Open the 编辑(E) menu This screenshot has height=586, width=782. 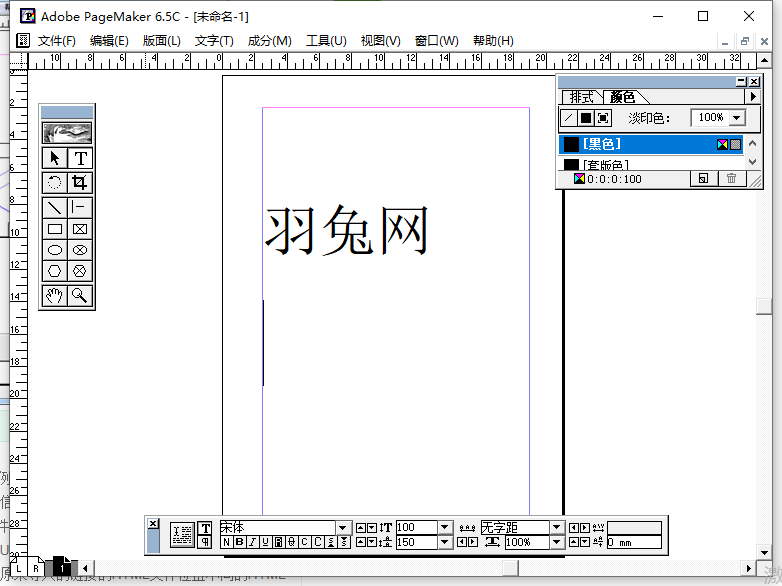pyautogui.click(x=109, y=41)
